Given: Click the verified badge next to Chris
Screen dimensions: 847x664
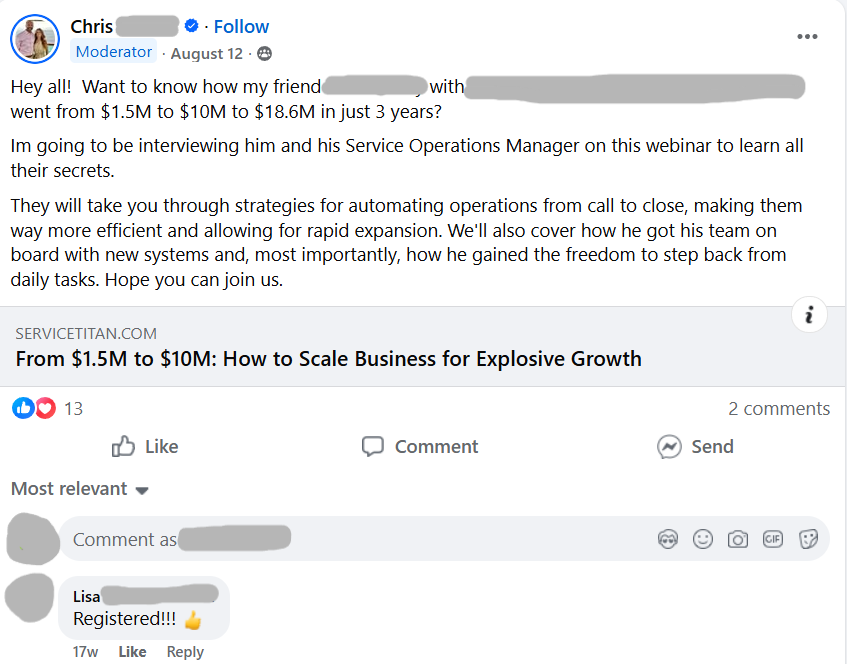Looking at the screenshot, I should pos(192,27).
